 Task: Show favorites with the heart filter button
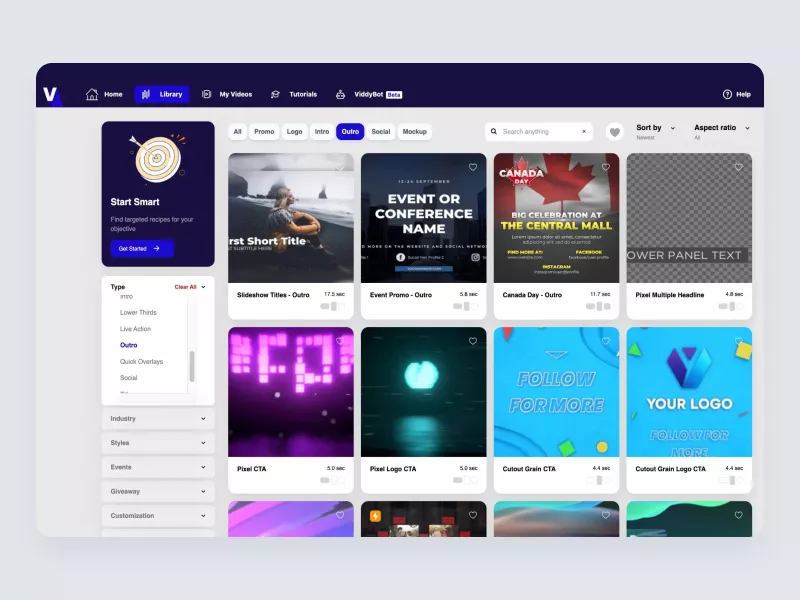pyautogui.click(x=615, y=132)
